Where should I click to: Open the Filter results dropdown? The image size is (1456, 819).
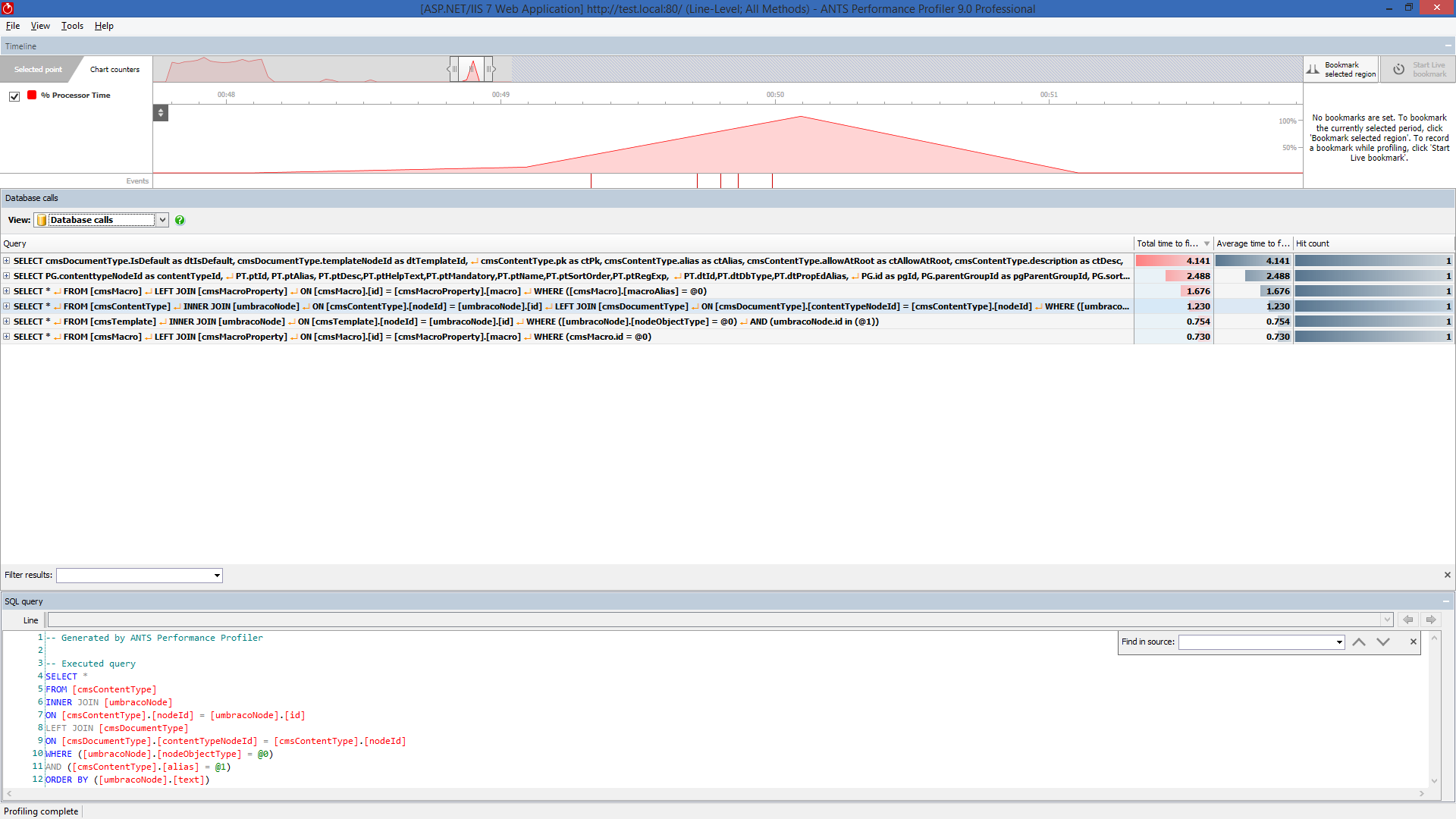tap(217, 576)
